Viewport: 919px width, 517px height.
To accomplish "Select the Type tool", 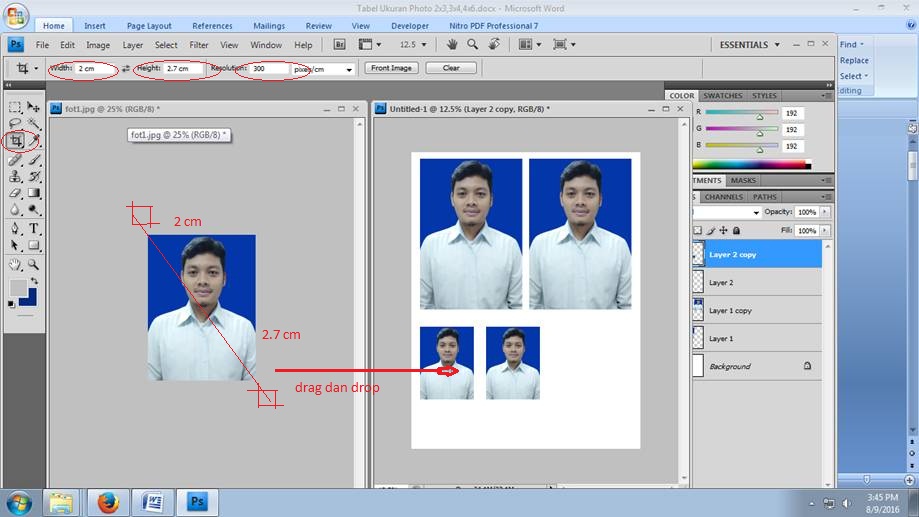I will pyautogui.click(x=34, y=228).
